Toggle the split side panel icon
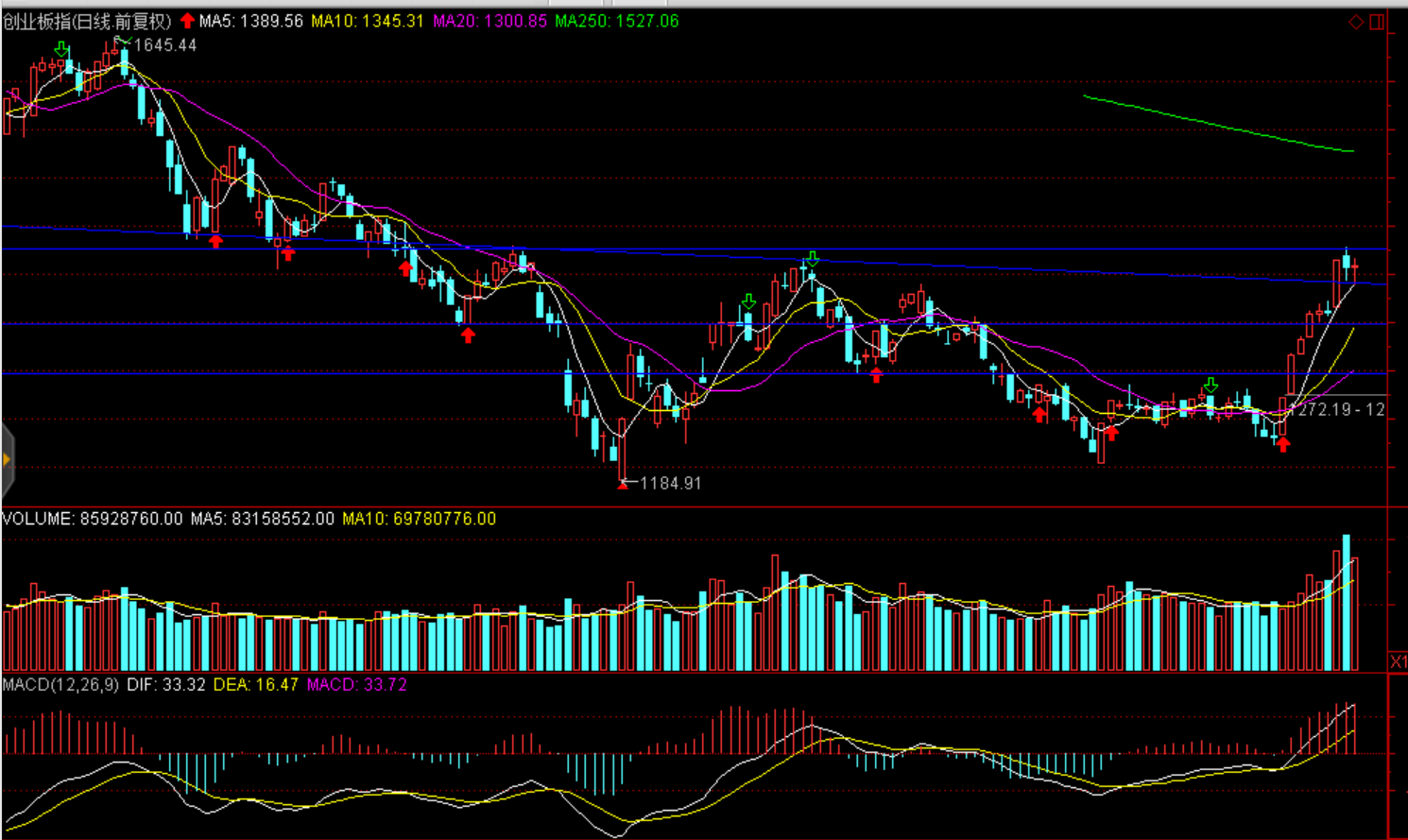 [x=1377, y=22]
